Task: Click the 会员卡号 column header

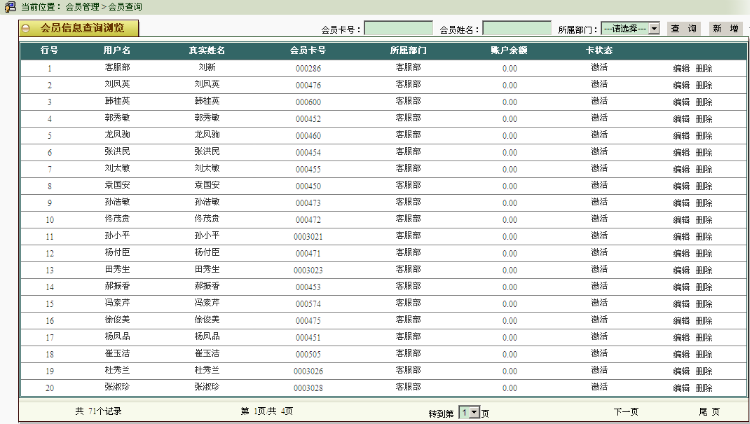Action: tap(308, 50)
